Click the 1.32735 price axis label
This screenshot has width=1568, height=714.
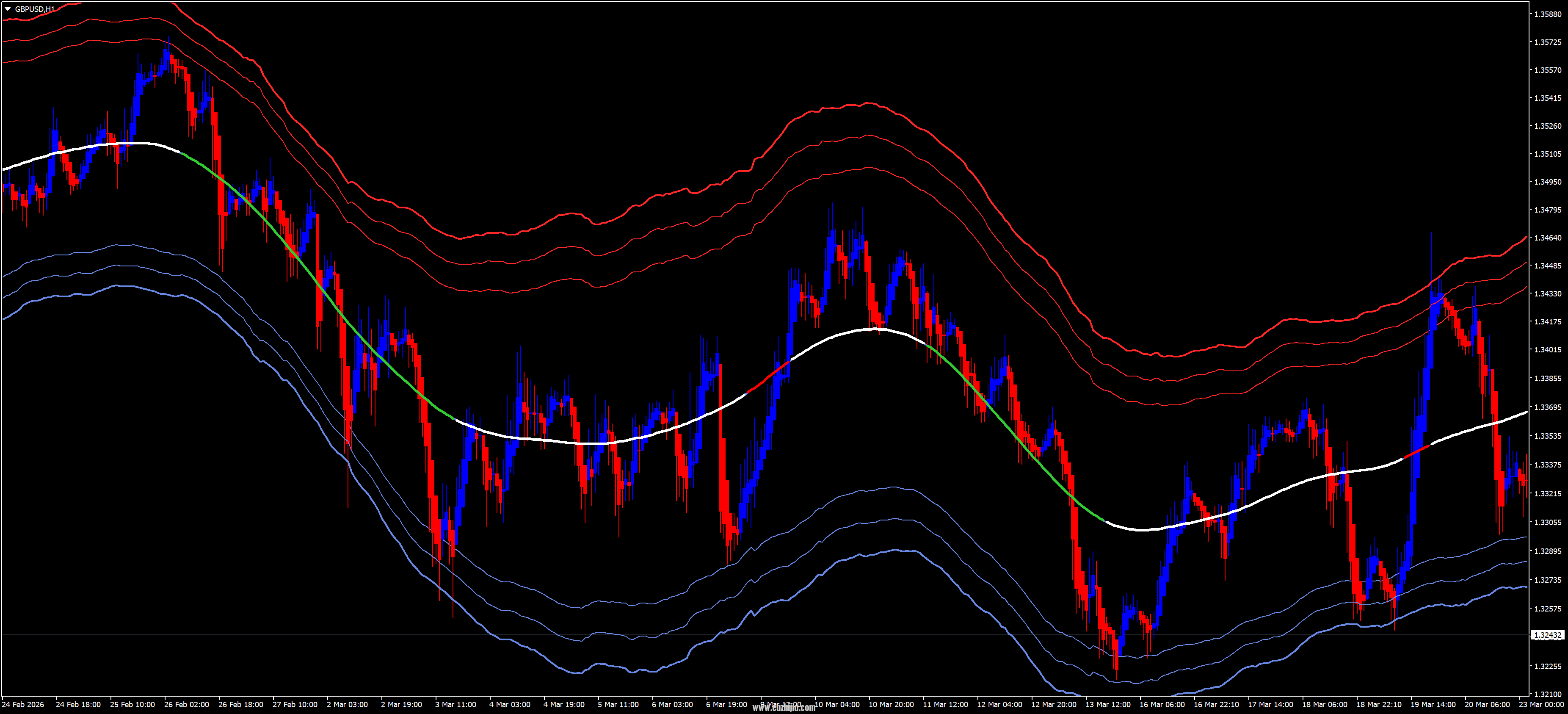(x=1548, y=579)
